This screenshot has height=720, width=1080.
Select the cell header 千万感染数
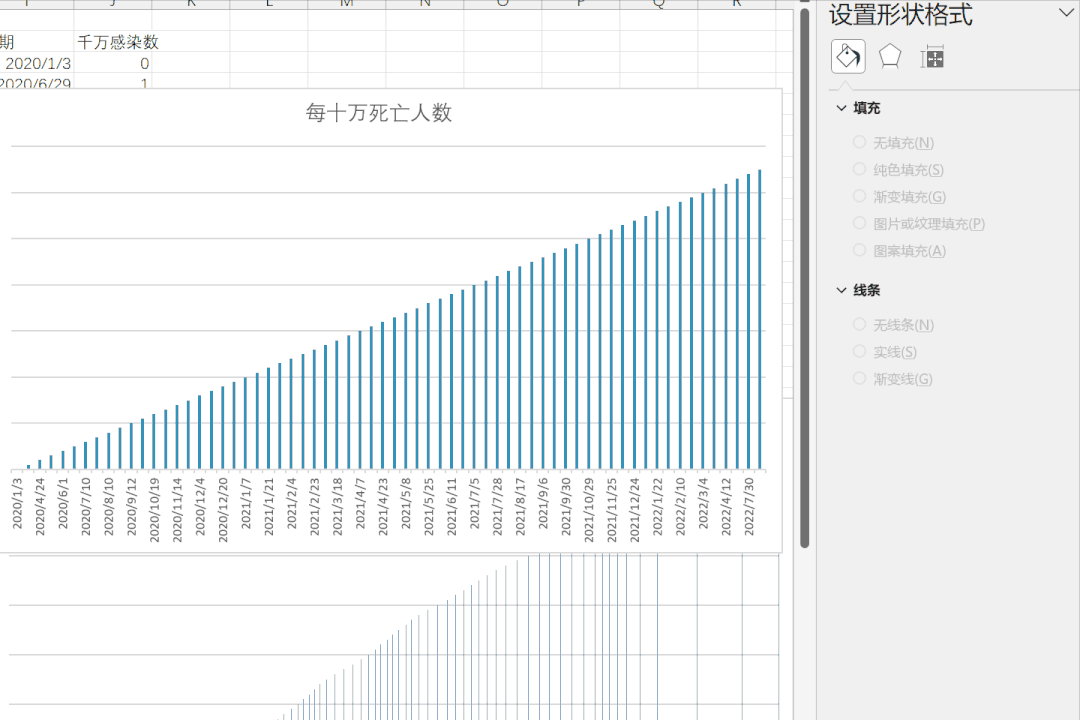click(118, 42)
